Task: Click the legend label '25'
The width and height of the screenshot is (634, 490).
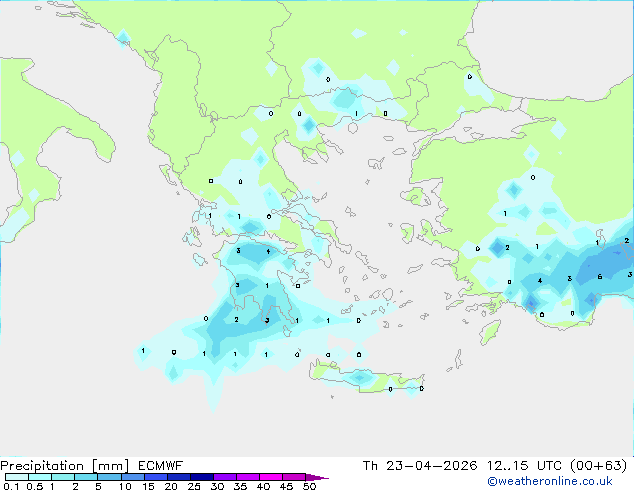Action: click(x=194, y=486)
